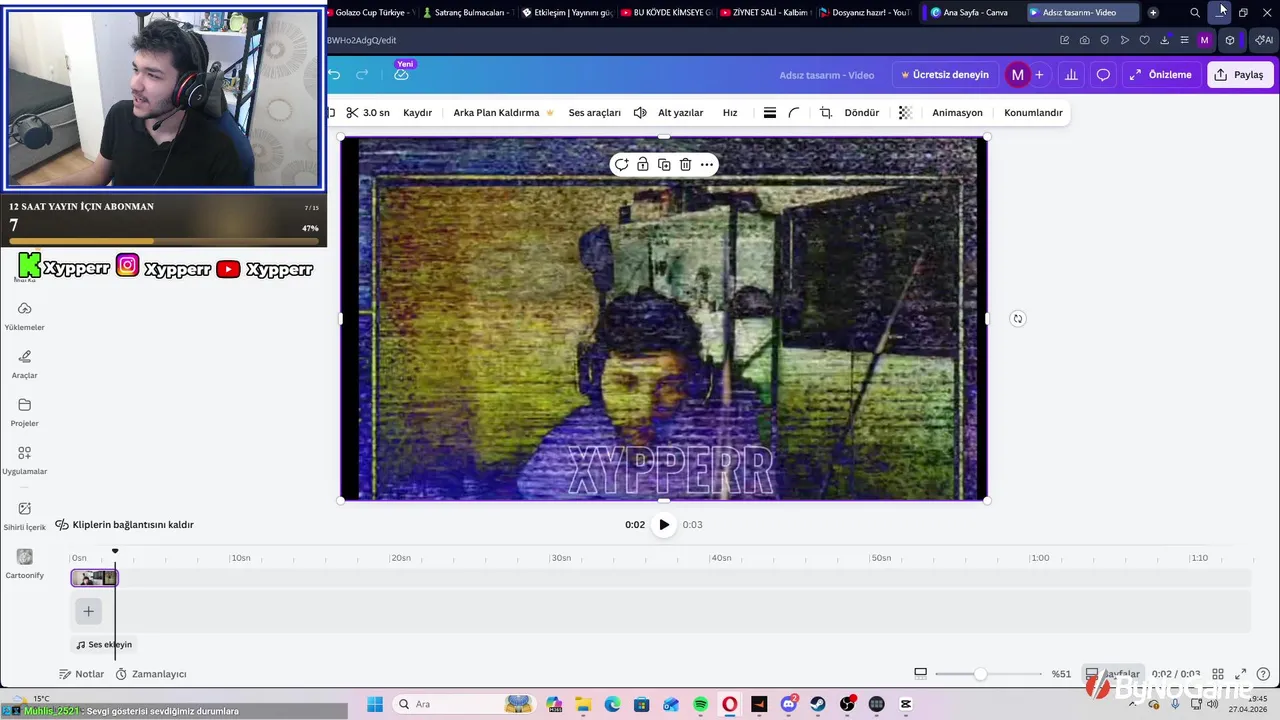1280x720 pixels.
Task: Open the Animasyon animation panel
Action: point(957,113)
